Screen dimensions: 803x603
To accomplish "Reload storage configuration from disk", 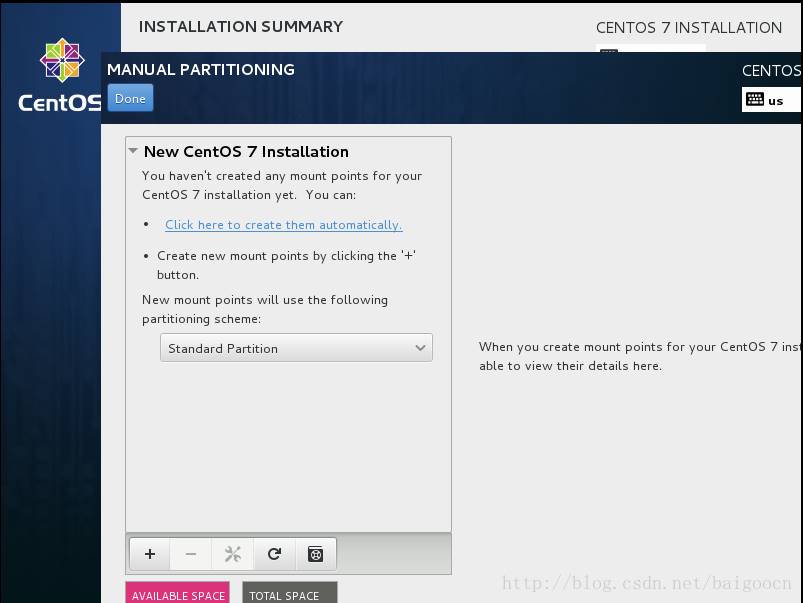I will point(274,554).
